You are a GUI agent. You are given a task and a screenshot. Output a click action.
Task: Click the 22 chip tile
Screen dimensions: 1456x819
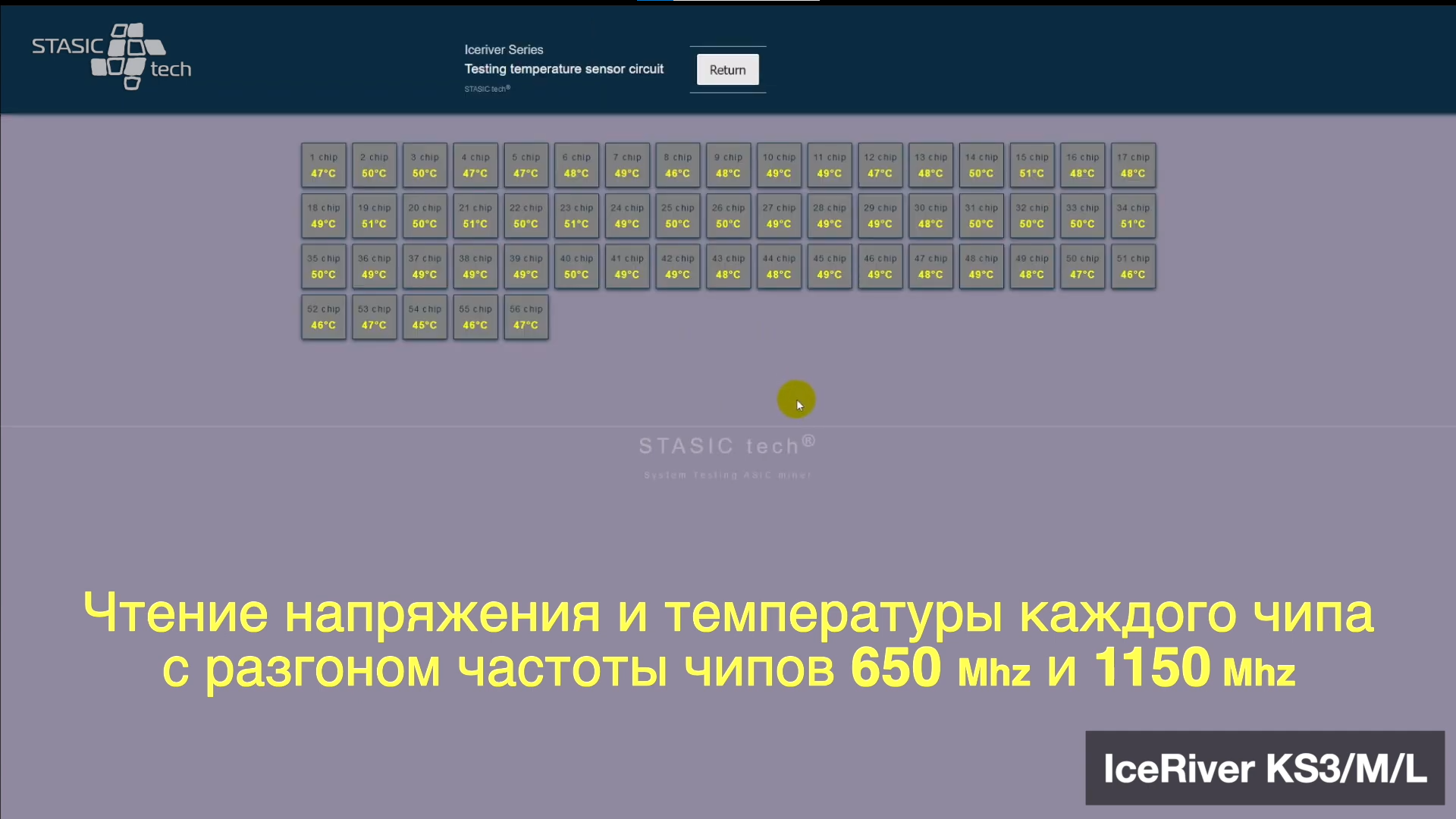526,216
